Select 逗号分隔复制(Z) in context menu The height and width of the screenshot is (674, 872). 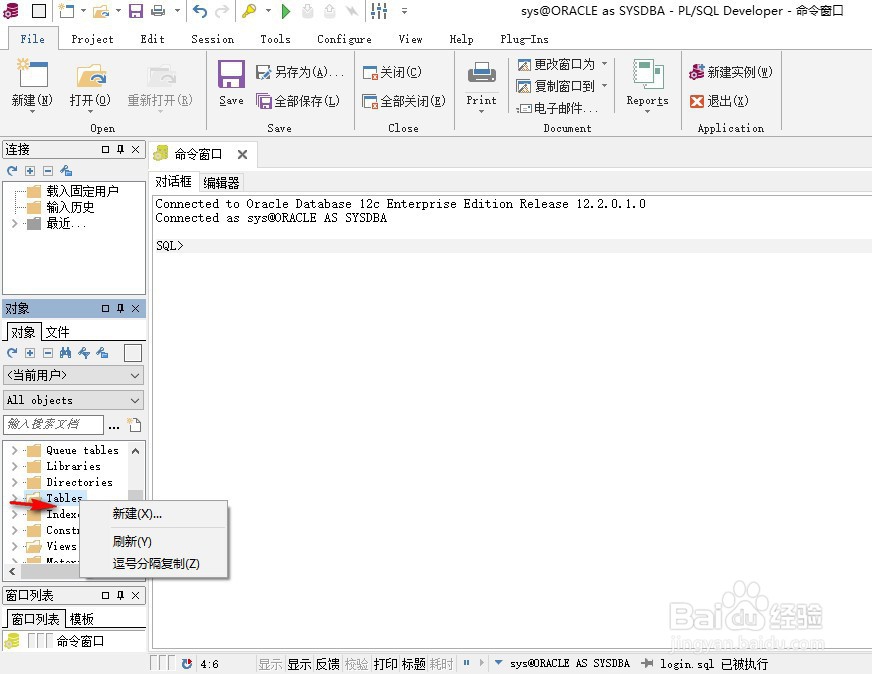154,563
